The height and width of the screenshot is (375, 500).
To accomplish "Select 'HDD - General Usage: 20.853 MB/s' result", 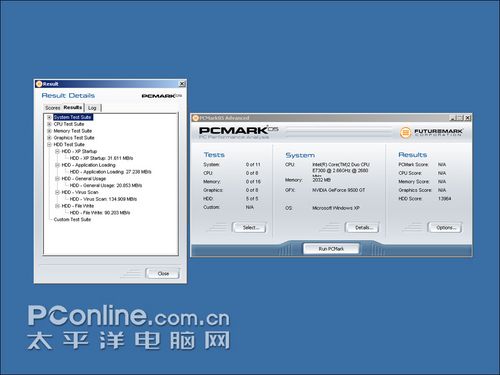I will point(106,185).
